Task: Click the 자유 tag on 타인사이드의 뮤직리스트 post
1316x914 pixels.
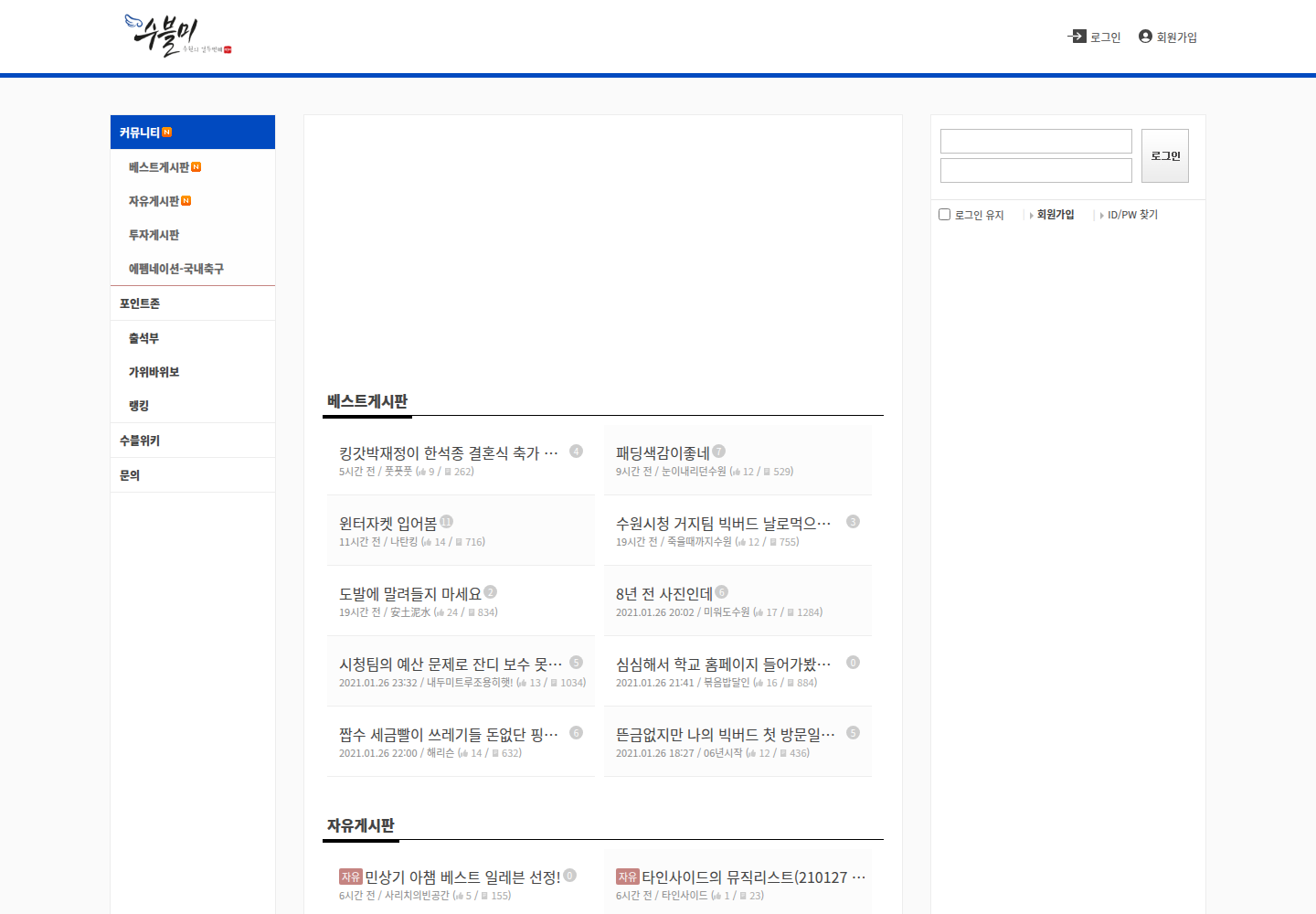Action: pyautogui.click(x=628, y=877)
